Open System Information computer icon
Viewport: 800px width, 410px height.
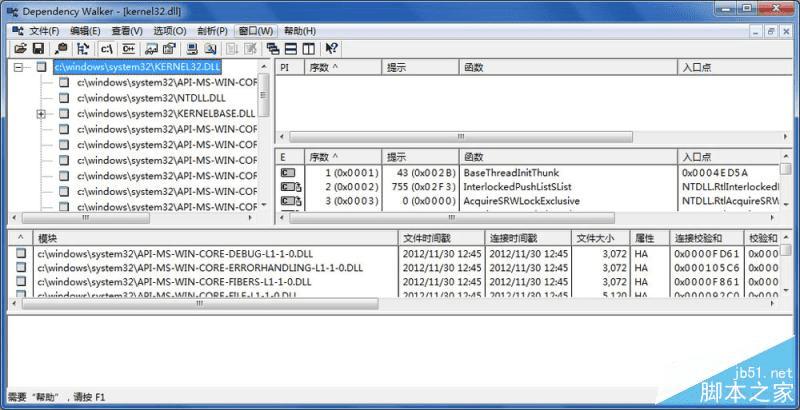tap(192, 49)
